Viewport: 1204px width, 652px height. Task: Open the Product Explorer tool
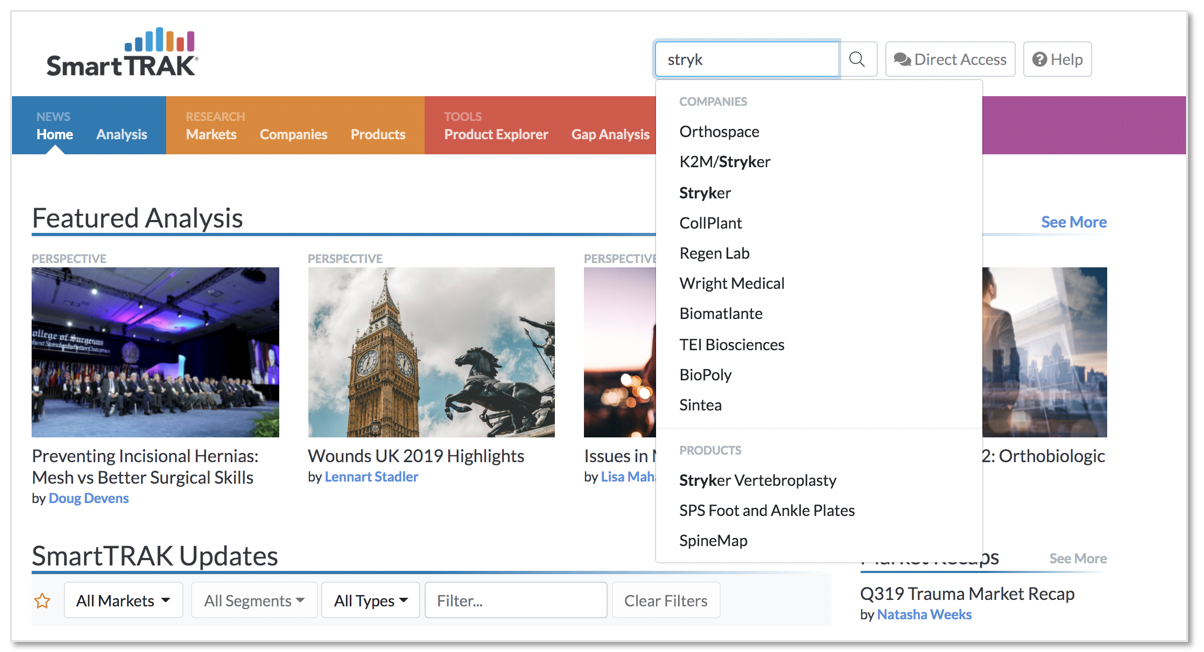pyautogui.click(x=495, y=133)
